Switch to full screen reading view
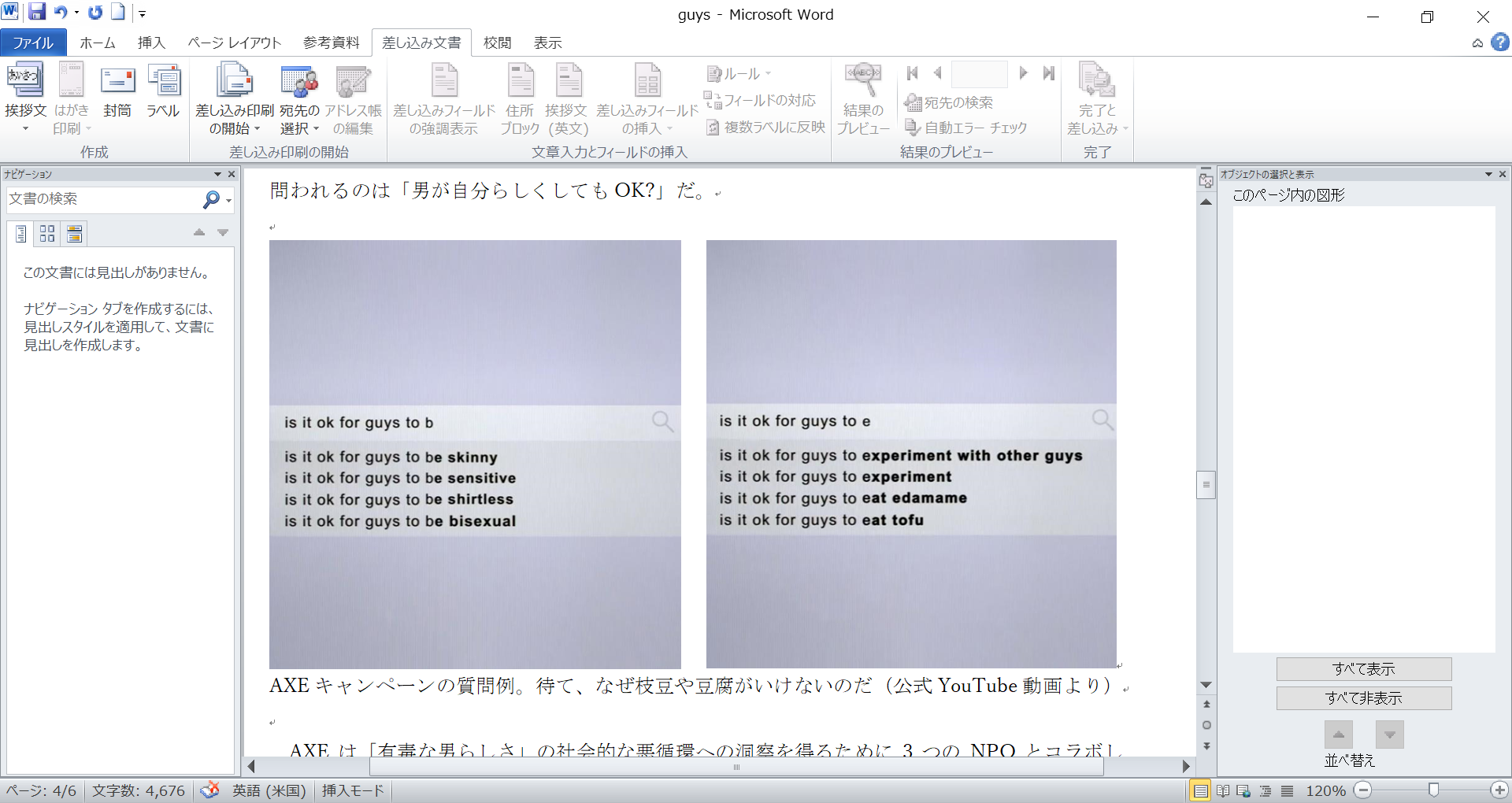Image resolution: width=1512 pixels, height=803 pixels. point(1222,790)
